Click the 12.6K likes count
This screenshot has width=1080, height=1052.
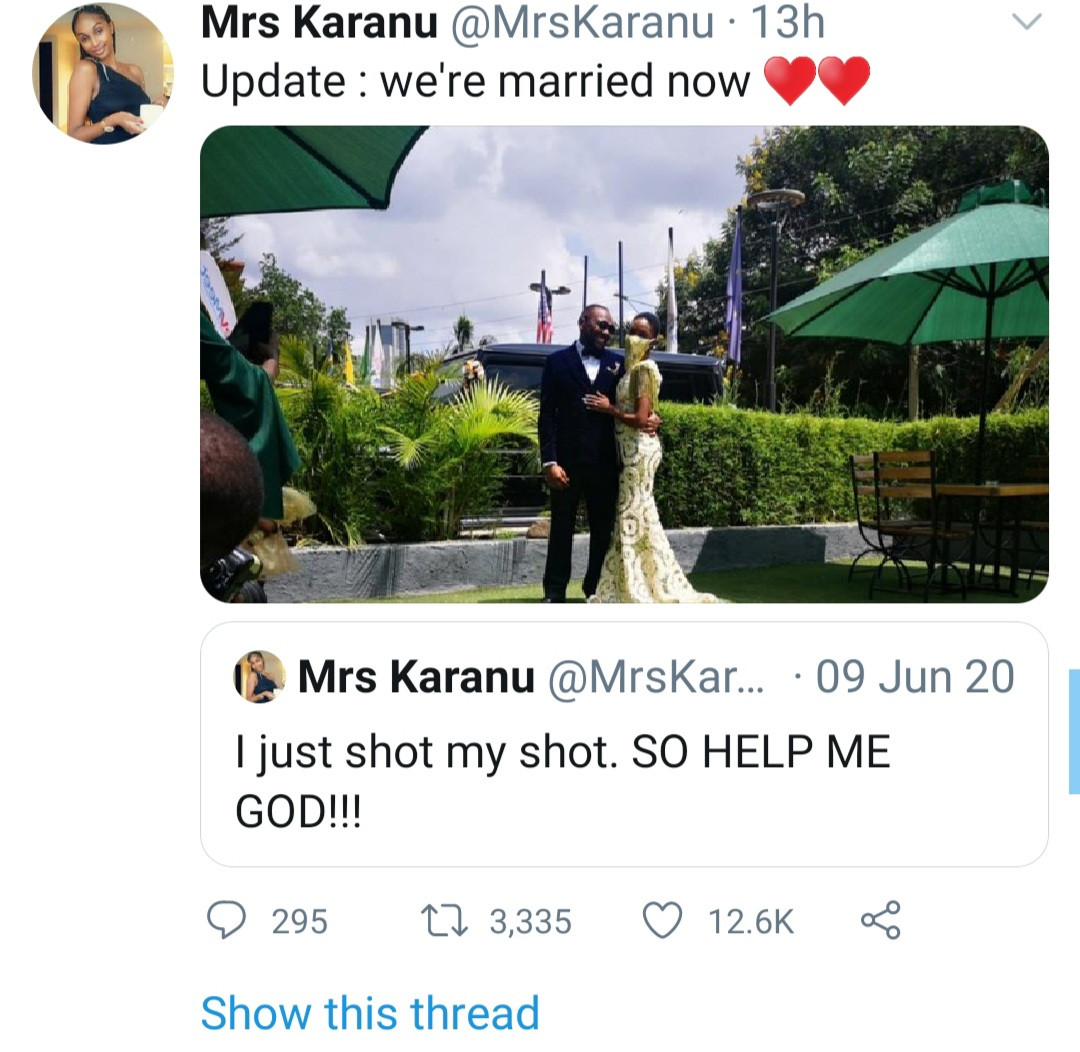point(751,921)
